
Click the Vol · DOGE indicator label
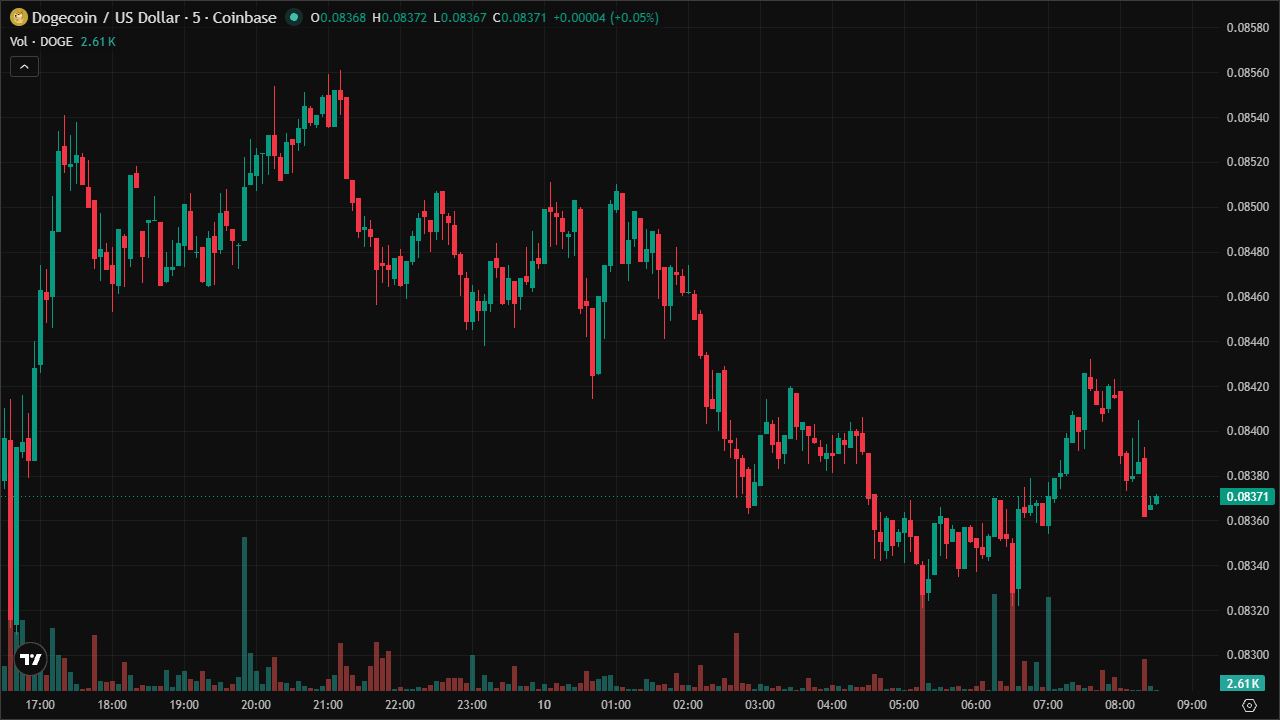pyautogui.click(x=41, y=41)
